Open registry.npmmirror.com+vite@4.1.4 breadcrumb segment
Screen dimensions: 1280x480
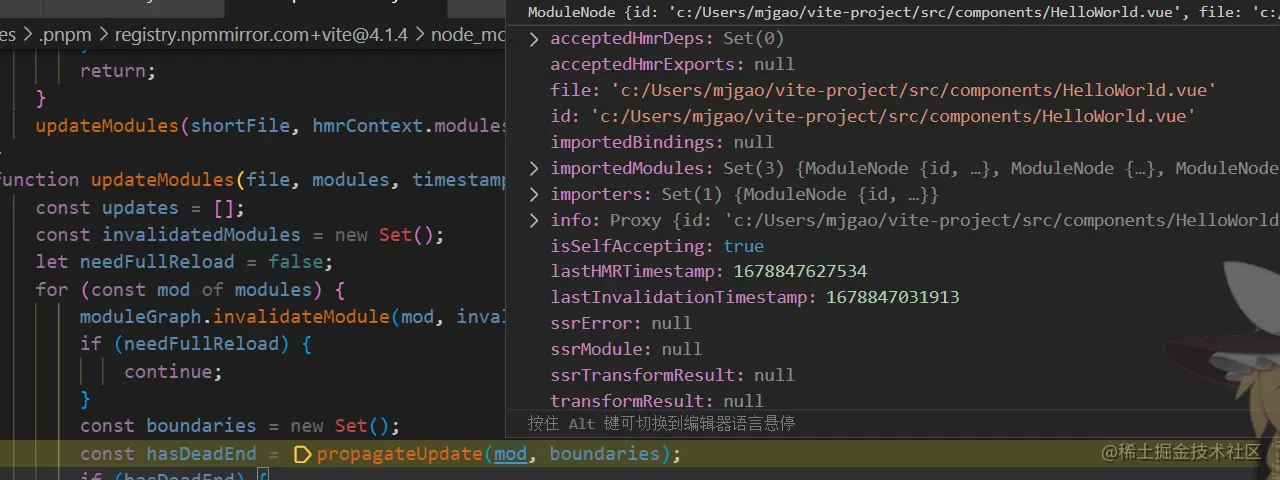261,34
